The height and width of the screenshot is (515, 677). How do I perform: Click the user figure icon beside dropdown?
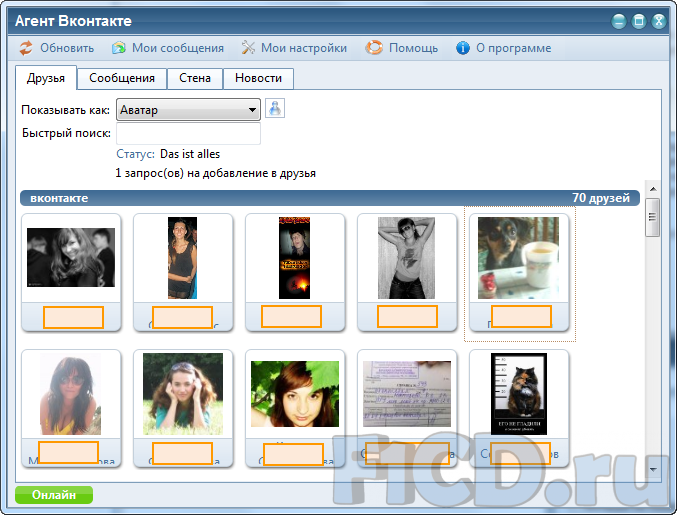coord(275,108)
